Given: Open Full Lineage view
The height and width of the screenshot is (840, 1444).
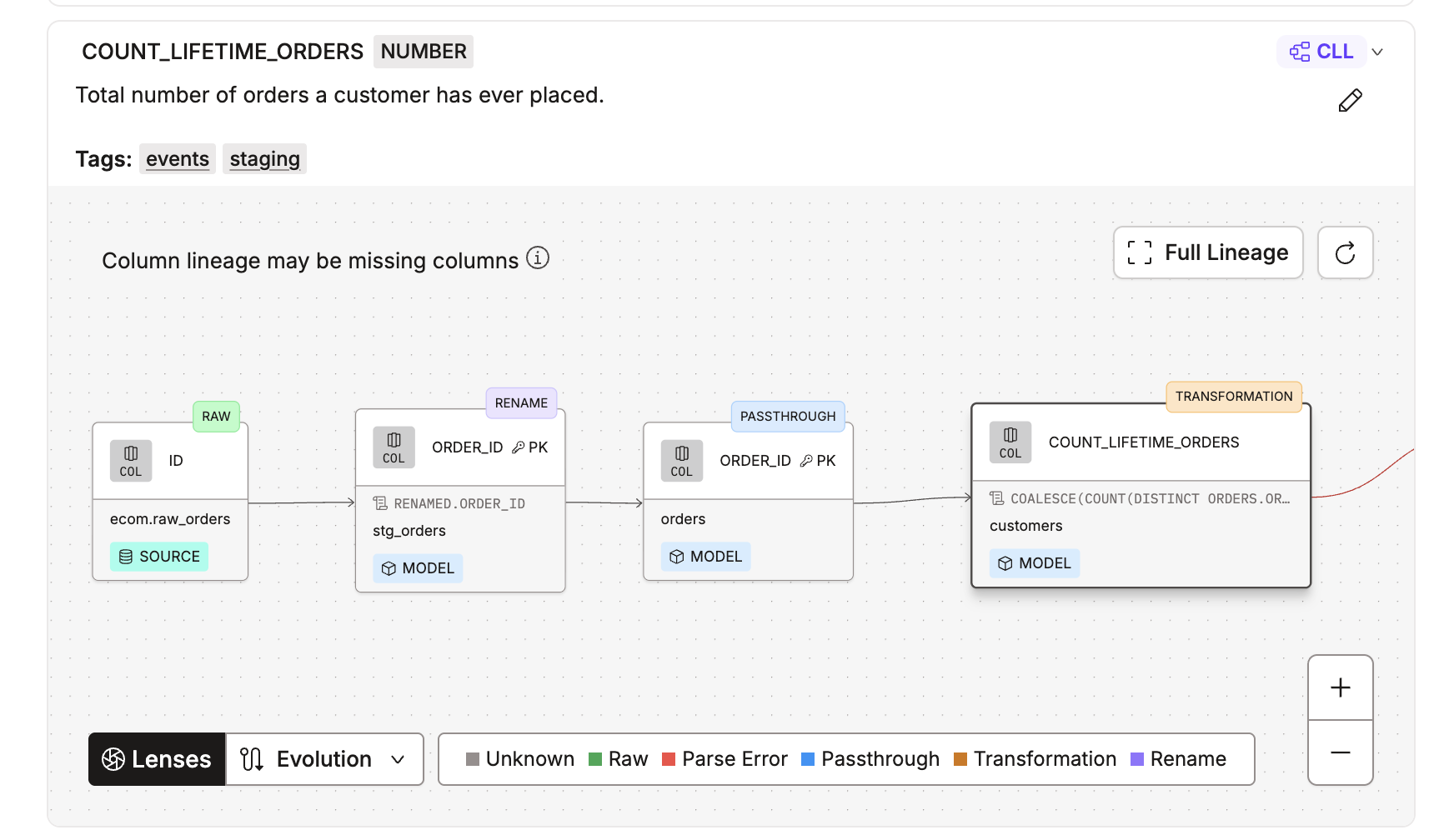Looking at the screenshot, I should click(x=1208, y=252).
